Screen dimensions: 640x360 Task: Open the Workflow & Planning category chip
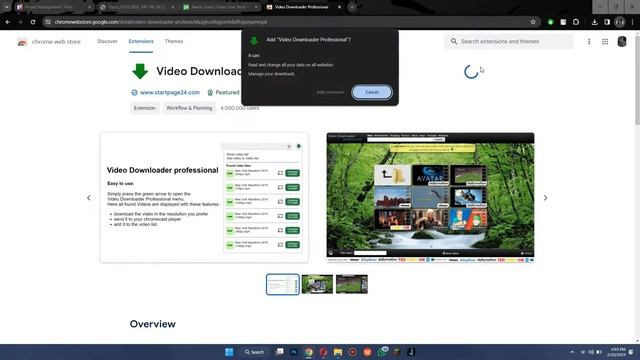point(189,108)
